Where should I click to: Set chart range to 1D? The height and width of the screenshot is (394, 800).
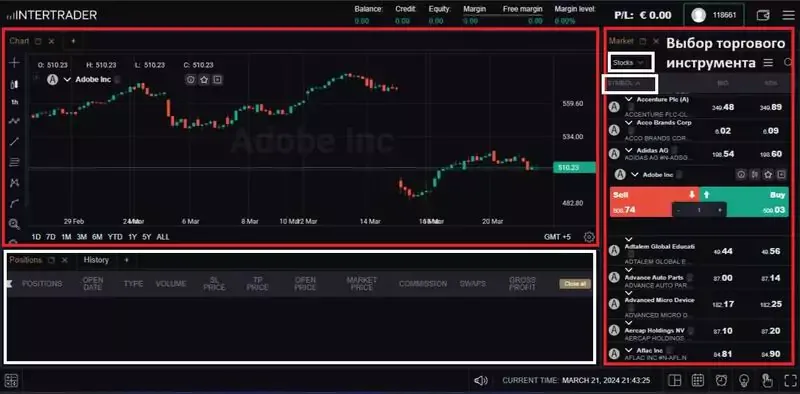tap(36, 237)
